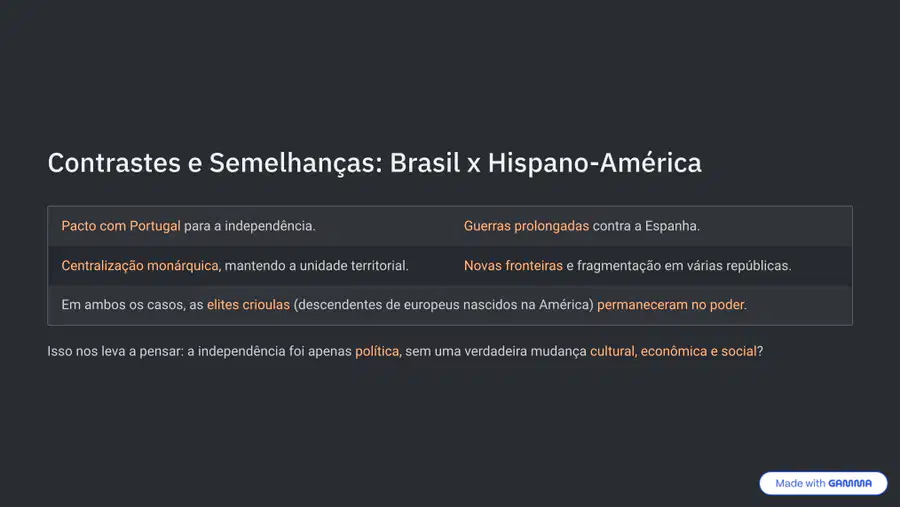Click the highlighted text Novas fronteiras
This screenshot has width=900, height=507.
pos(513,265)
